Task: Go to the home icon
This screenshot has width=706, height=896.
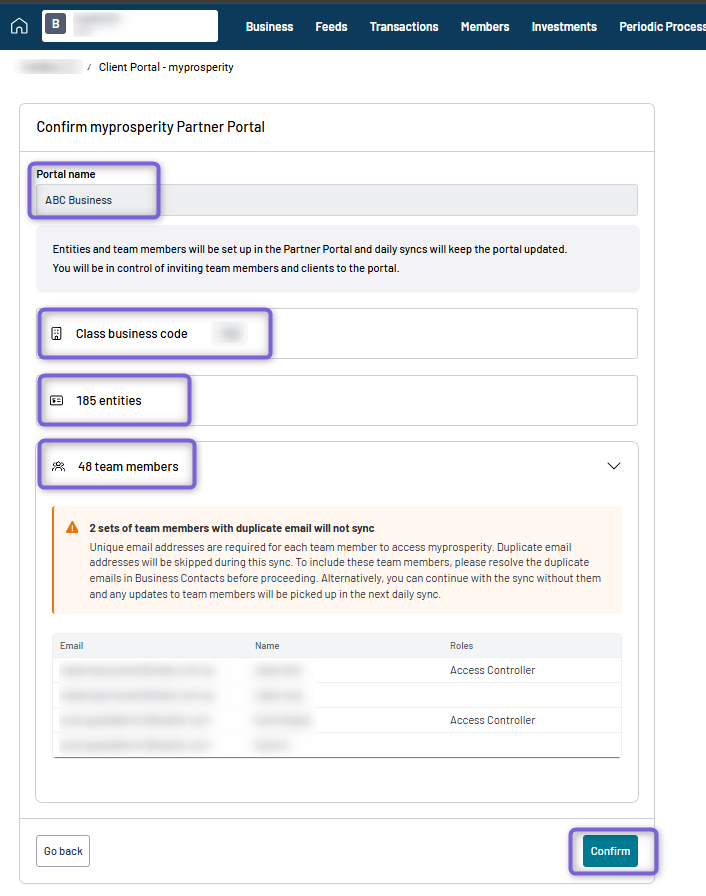Action: [19, 26]
